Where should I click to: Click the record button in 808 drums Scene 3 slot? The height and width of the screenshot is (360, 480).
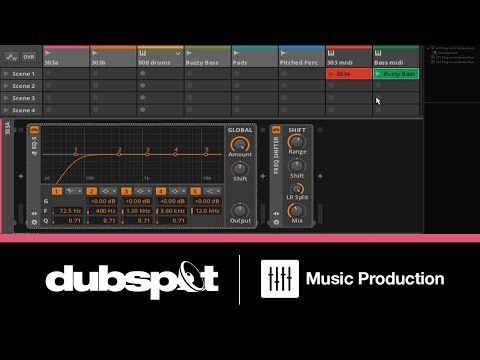pos(143,98)
